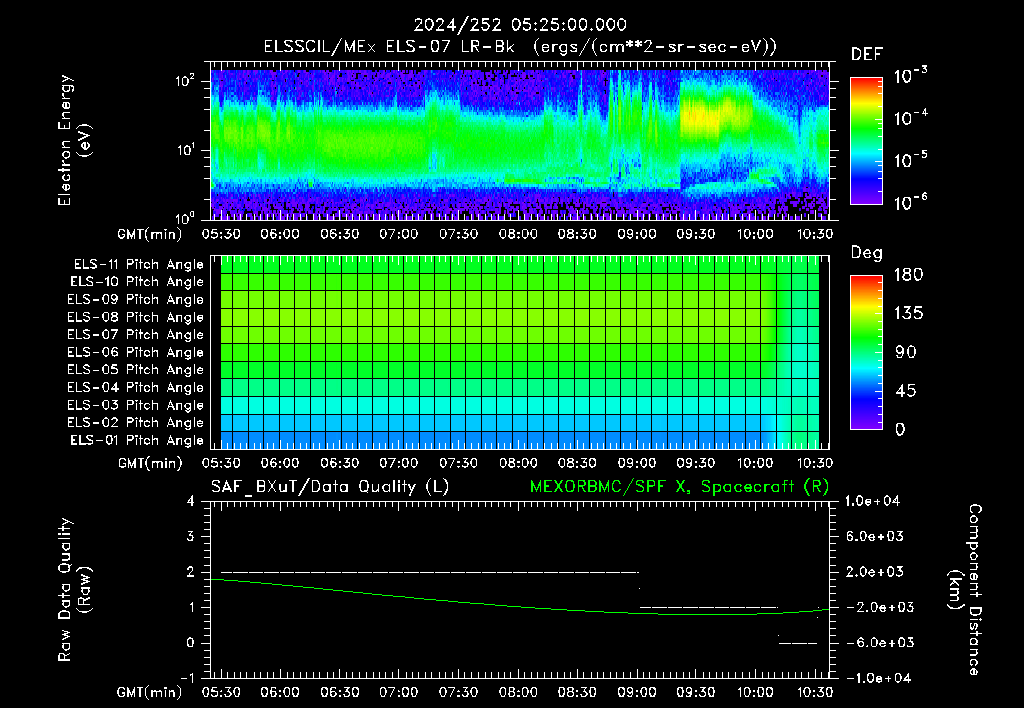Click the 10:30 tick of the bottom plot time axis
Image resolution: width=1024 pixels, height=708 pixels.
pyautogui.click(x=814, y=692)
